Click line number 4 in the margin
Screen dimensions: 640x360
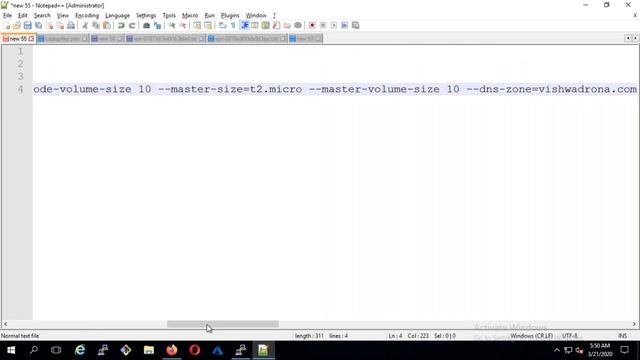pos(20,89)
